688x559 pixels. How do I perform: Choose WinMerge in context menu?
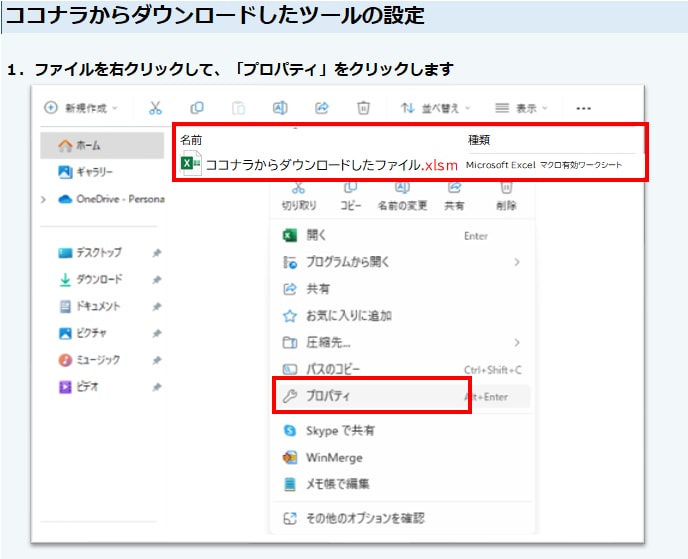click(x=401, y=458)
